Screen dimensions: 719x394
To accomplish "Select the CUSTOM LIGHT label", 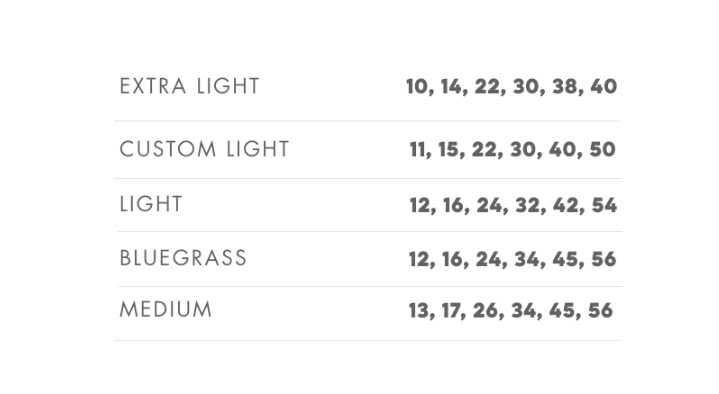I will tap(205, 149).
